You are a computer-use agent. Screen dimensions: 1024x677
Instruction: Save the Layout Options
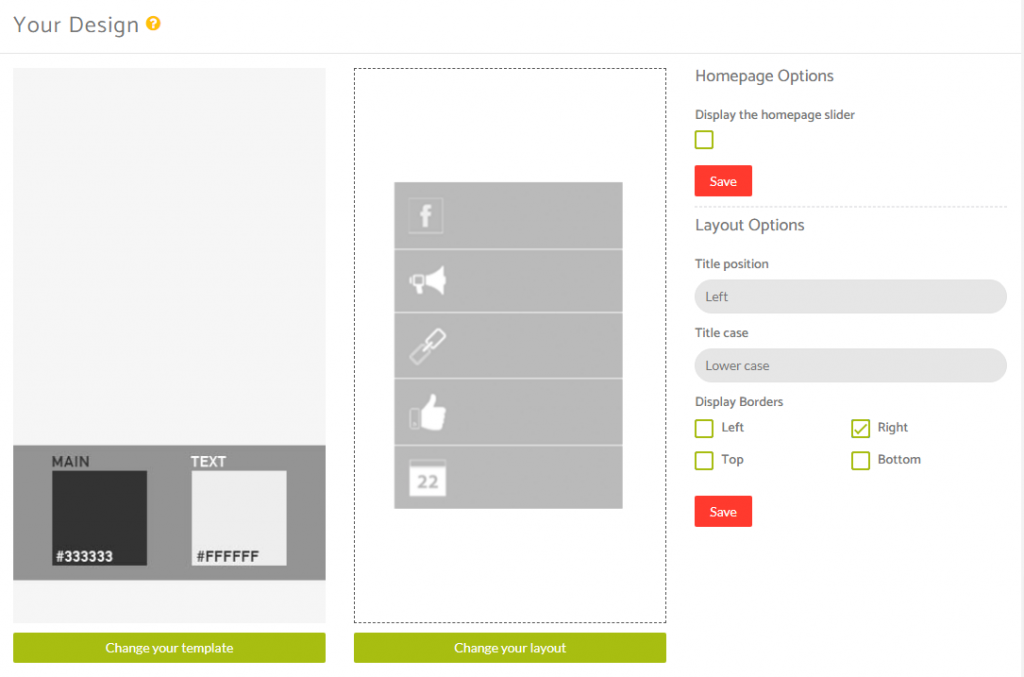pos(723,511)
